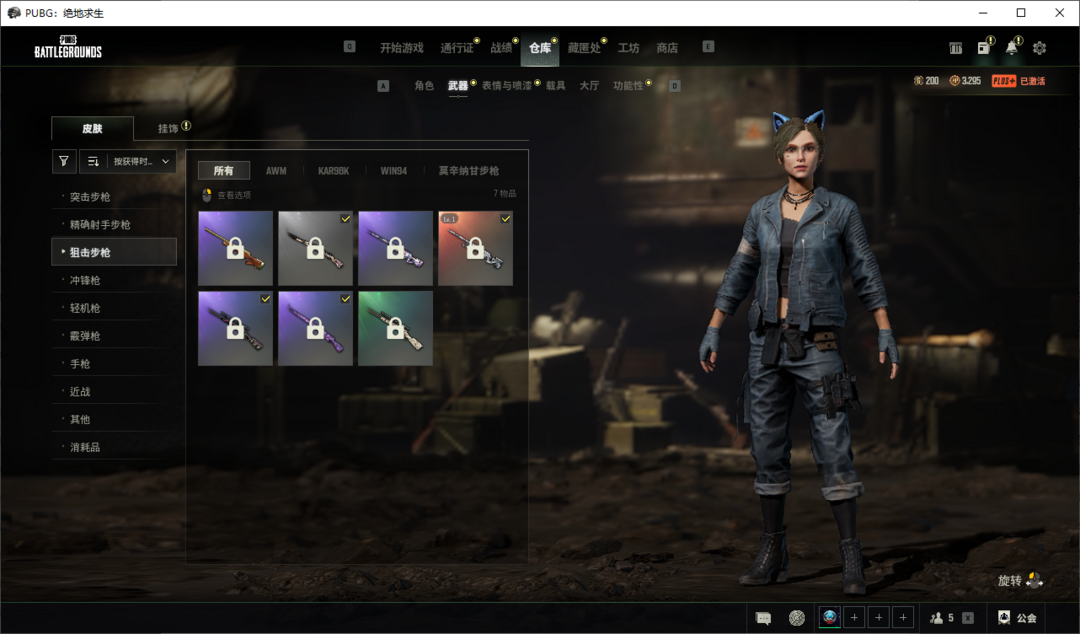This screenshot has height=634, width=1080.
Task: Open the 载具 vehicles submenu
Action: 556,85
